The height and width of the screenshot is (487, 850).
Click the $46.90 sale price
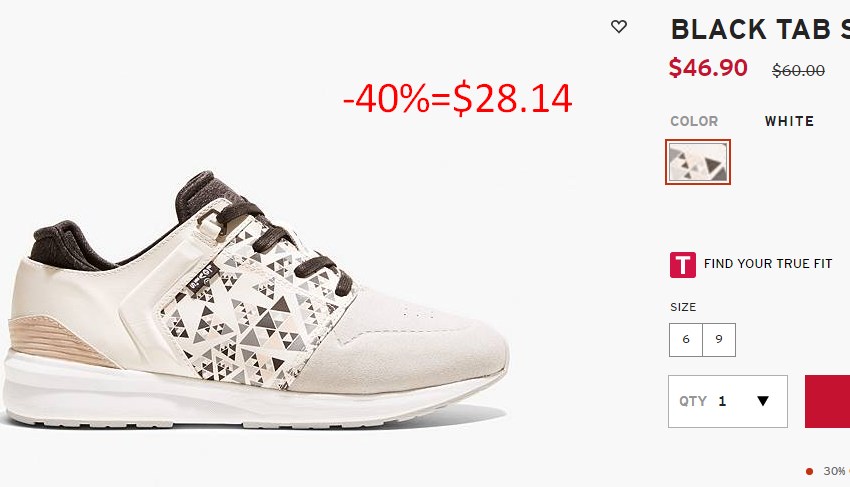tap(708, 68)
